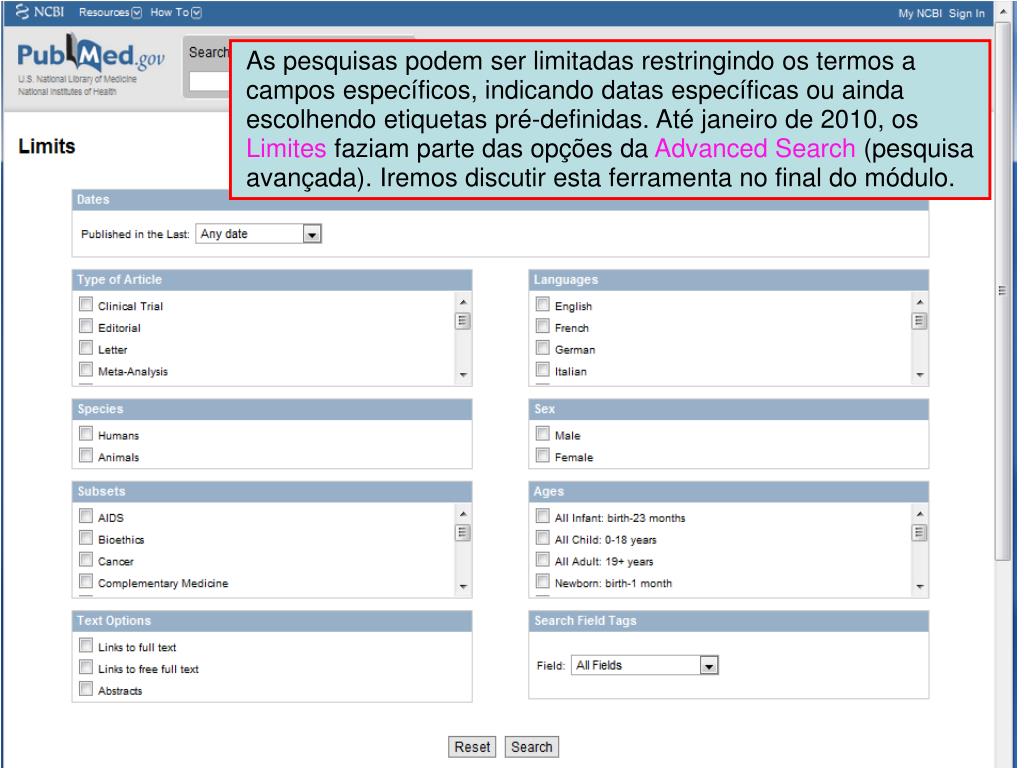Check the Clinical Trial article type
Screen dimensions: 1024x768
(x=86, y=304)
